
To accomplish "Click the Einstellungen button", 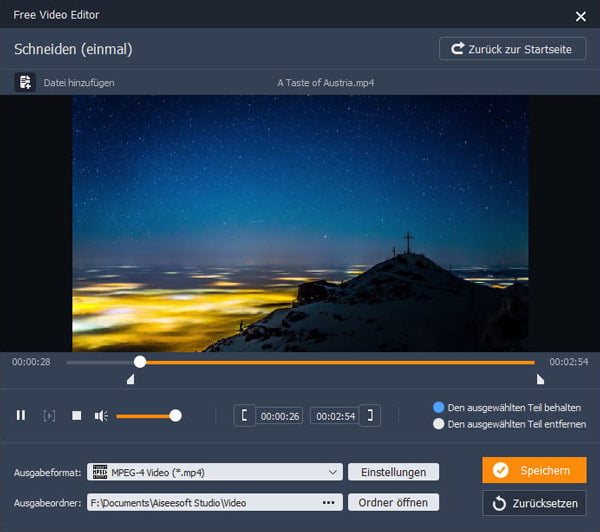I will click(393, 472).
